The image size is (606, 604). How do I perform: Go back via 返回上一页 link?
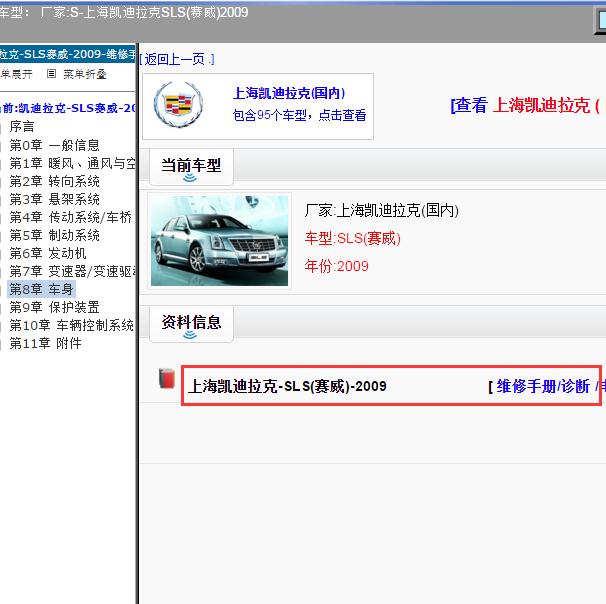[x=177, y=60]
